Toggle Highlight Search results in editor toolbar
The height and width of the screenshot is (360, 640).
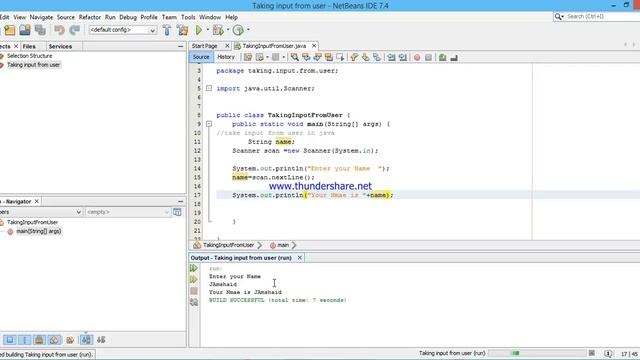coord(329,57)
